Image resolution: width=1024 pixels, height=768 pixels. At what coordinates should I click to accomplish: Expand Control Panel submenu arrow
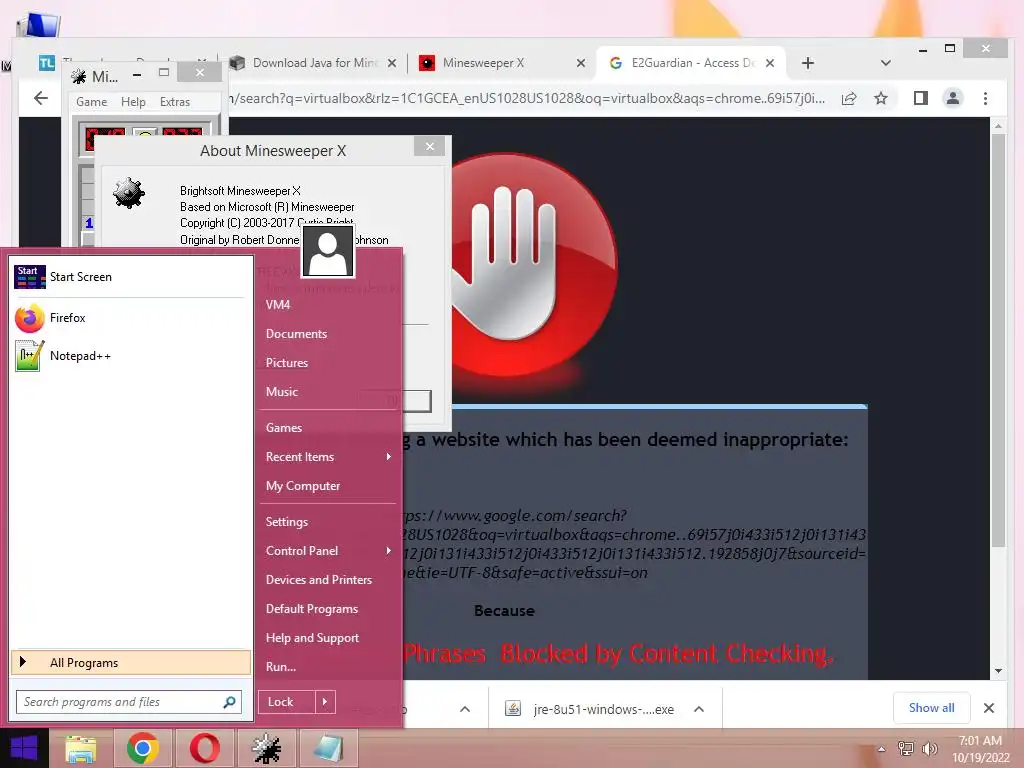(x=389, y=551)
